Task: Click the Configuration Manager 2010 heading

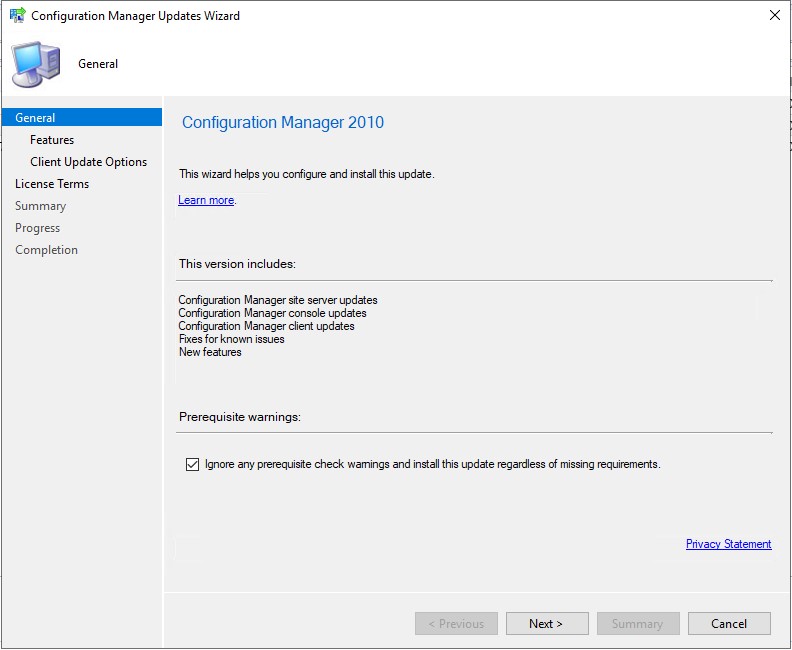Action: point(283,123)
